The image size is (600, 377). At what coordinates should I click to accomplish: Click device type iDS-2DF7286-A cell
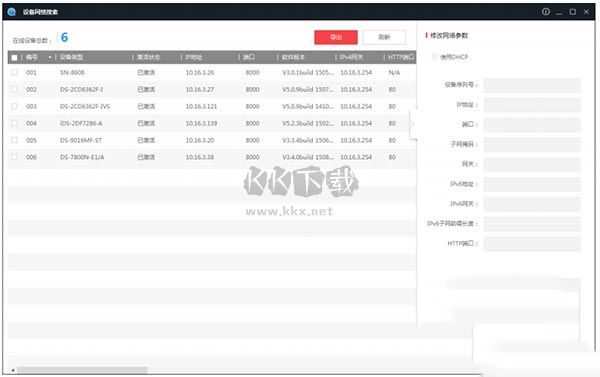(81, 123)
